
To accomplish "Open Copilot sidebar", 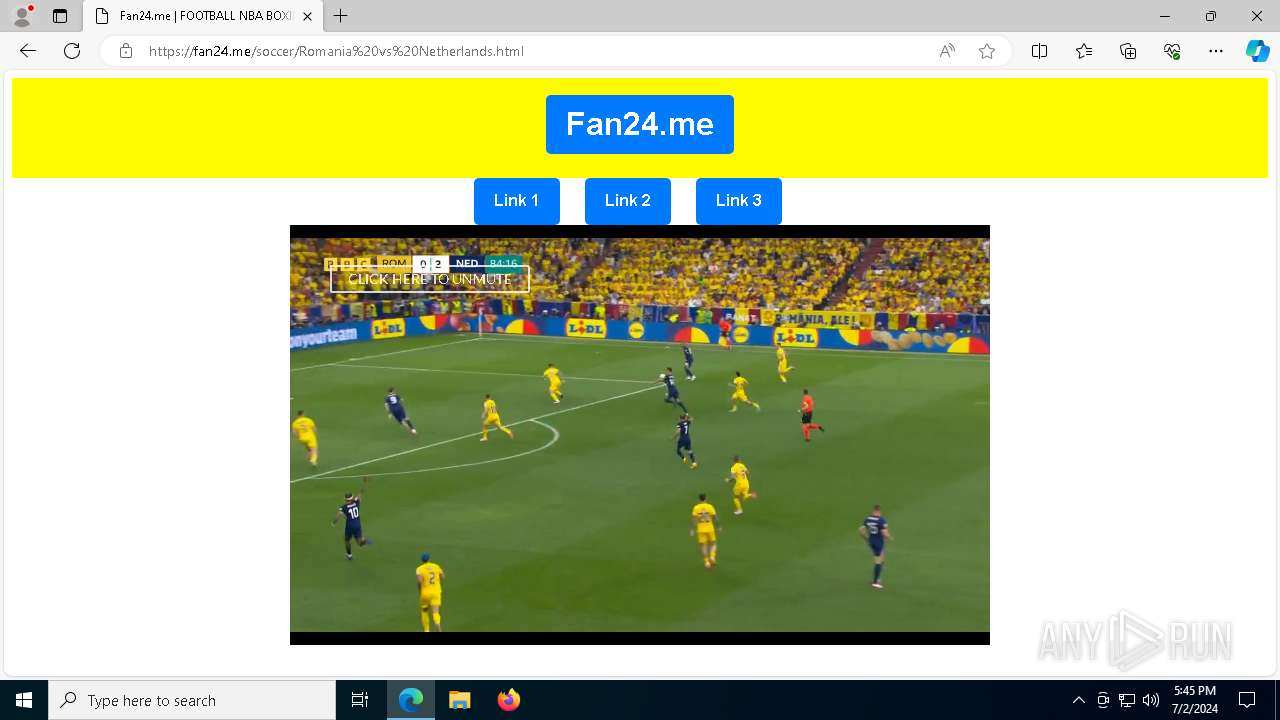I will (1257, 51).
